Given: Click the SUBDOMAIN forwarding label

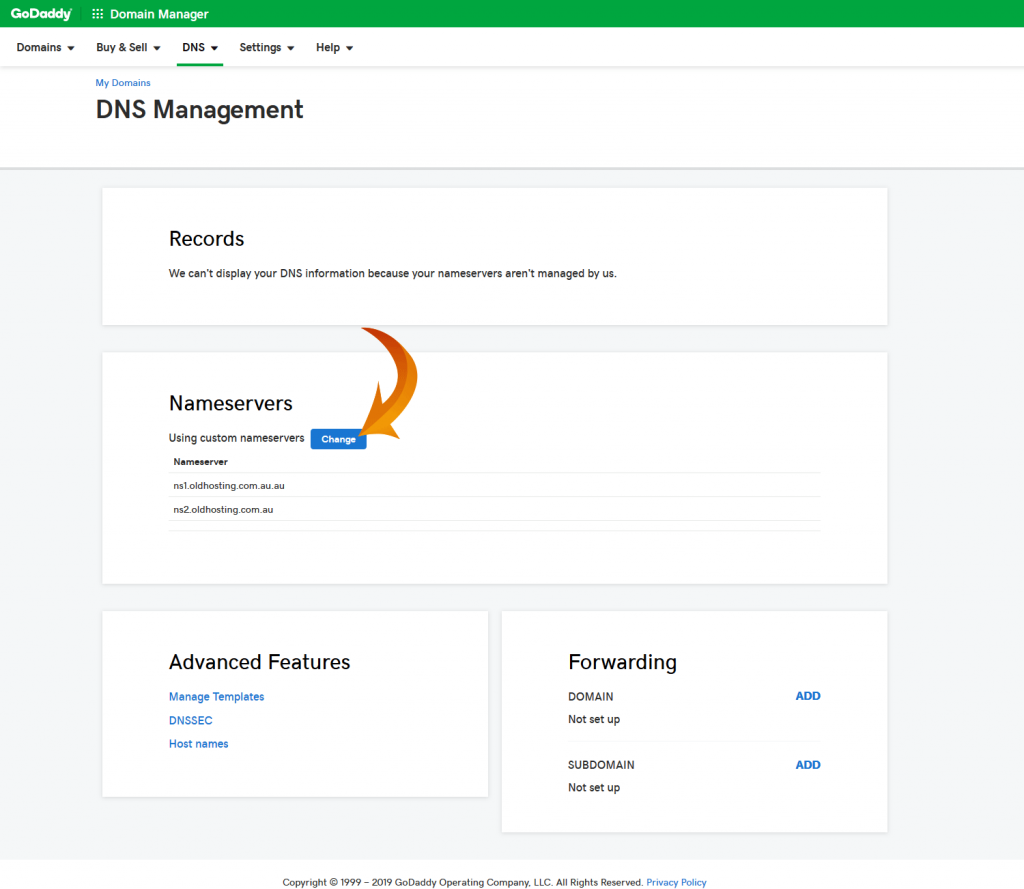Looking at the screenshot, I should pyautogui.click(x=601, y=765).
